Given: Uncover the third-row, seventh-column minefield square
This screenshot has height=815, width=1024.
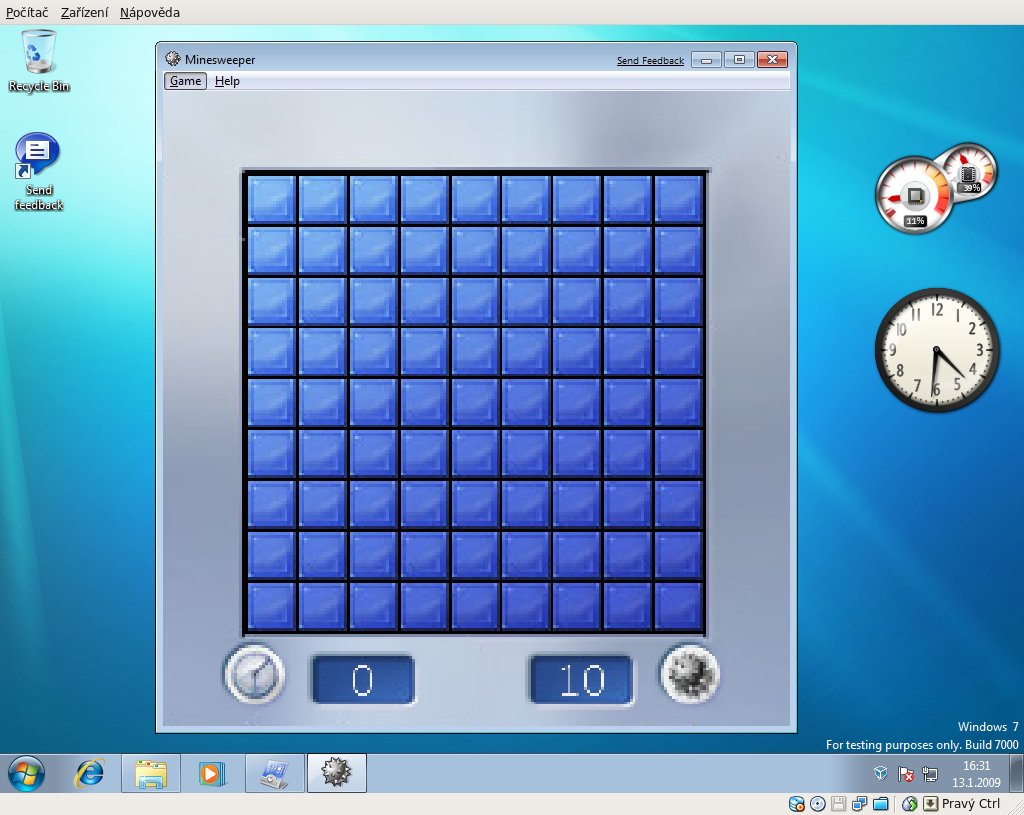Looking at the screenshot, I should click(x=577, y=301).
